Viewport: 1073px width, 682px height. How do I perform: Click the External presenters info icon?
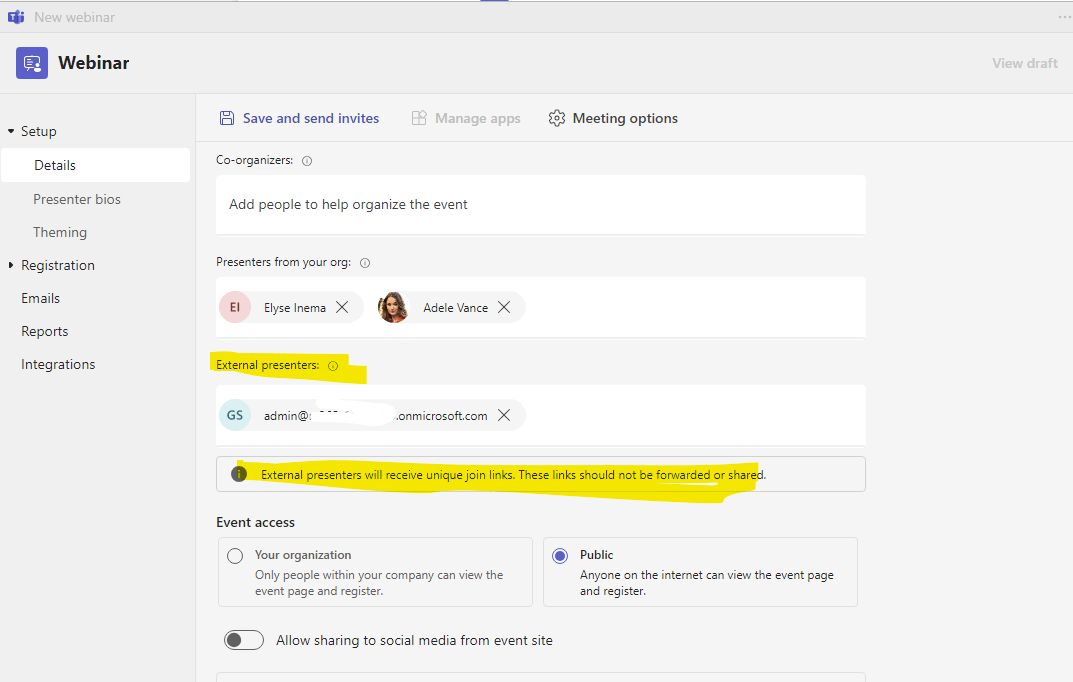coord(333,366)
